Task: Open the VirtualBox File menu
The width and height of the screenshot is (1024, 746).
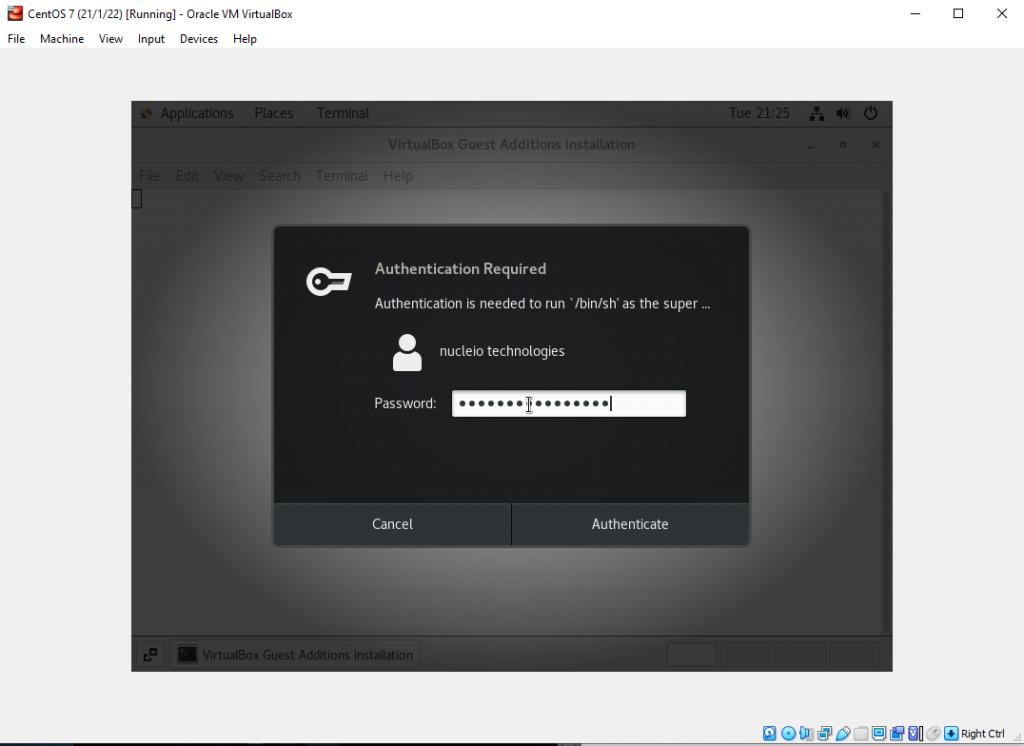Action: tap(16, 39)
